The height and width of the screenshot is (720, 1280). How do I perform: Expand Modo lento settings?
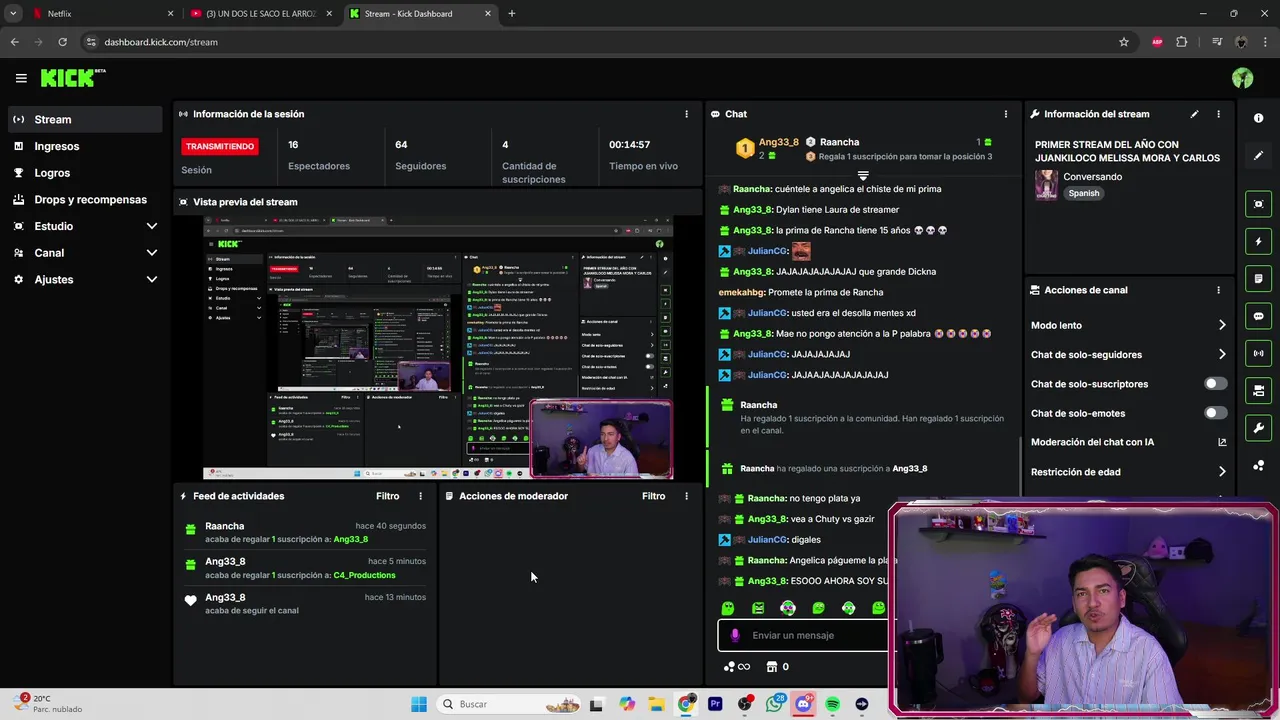[1222, 325]
